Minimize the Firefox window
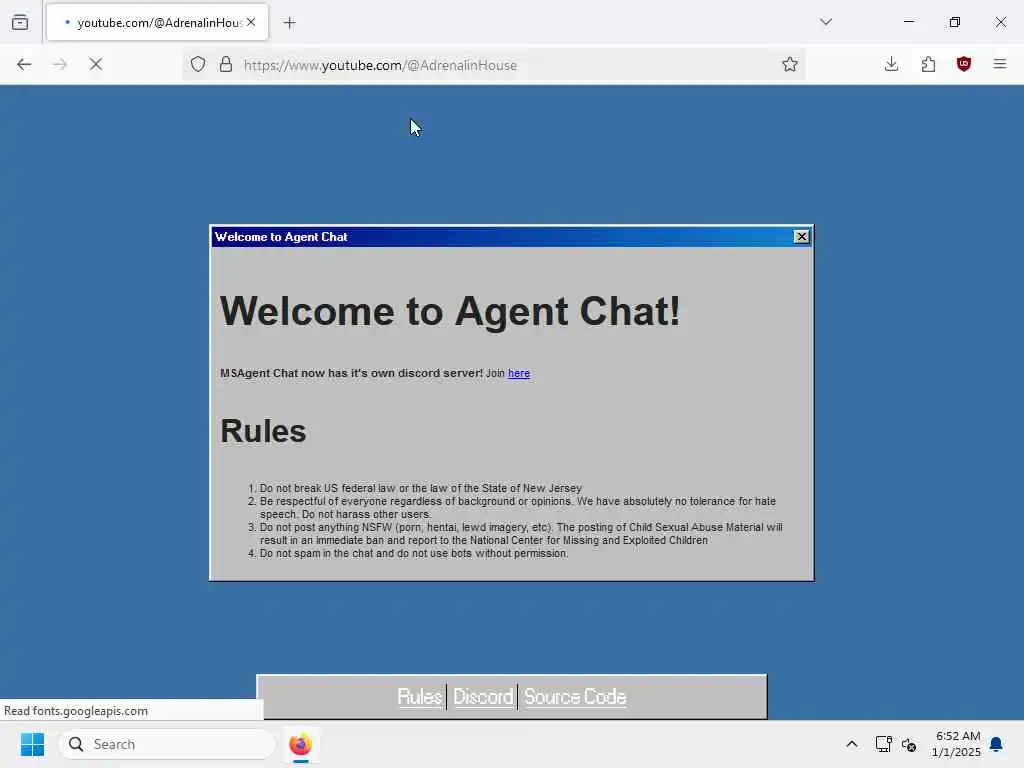The height and width of the screenshot is (768, 1024). tap(909, 22)
